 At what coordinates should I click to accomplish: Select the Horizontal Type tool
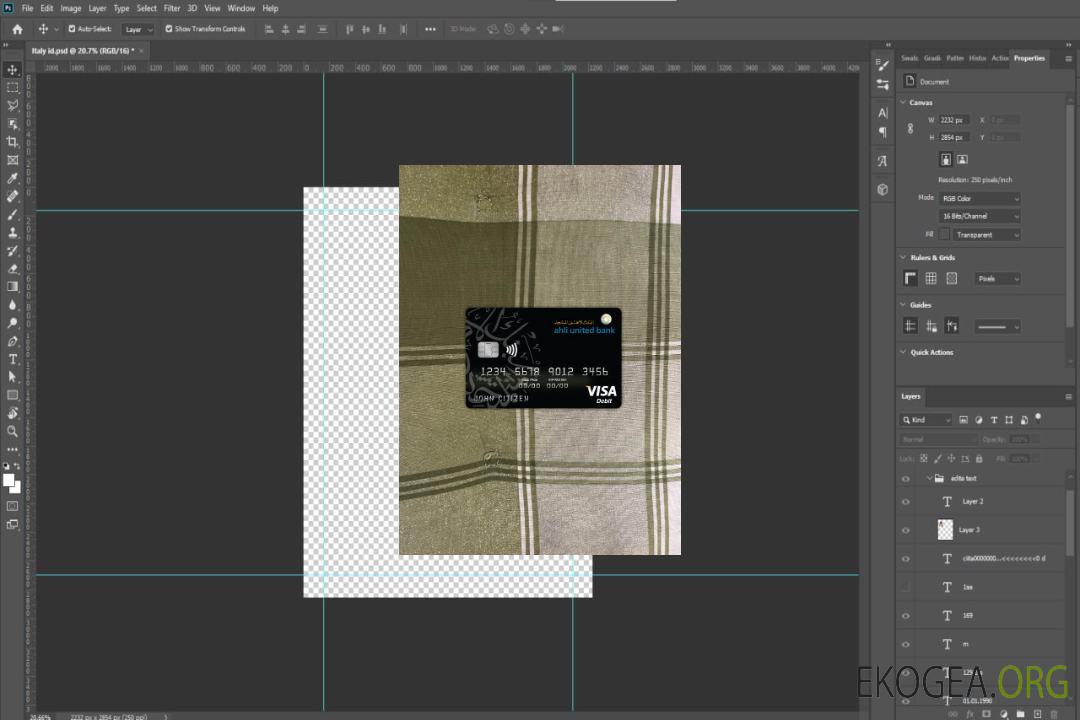[12, 359]
